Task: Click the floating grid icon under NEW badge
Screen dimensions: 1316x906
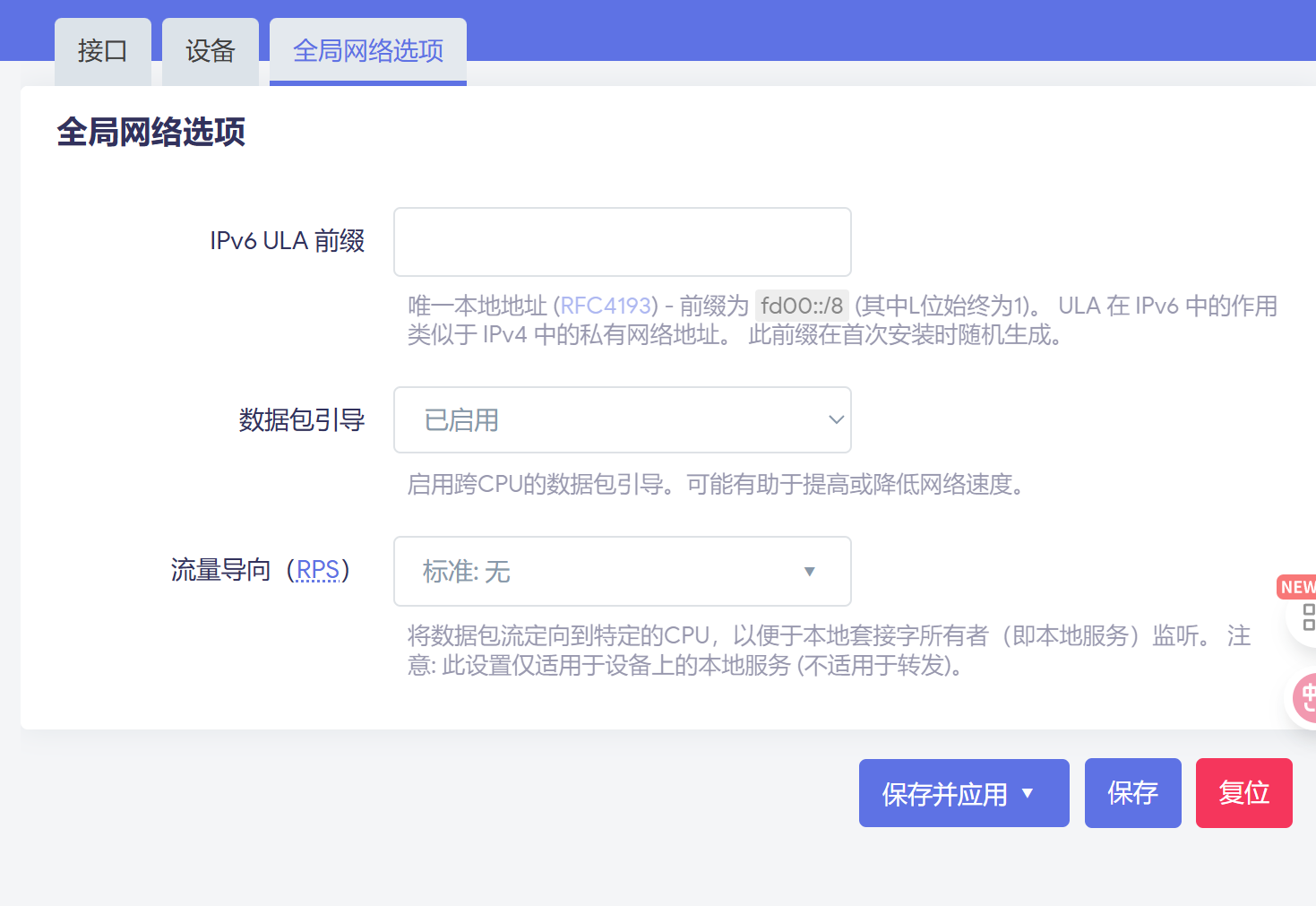Action: 1307,617
